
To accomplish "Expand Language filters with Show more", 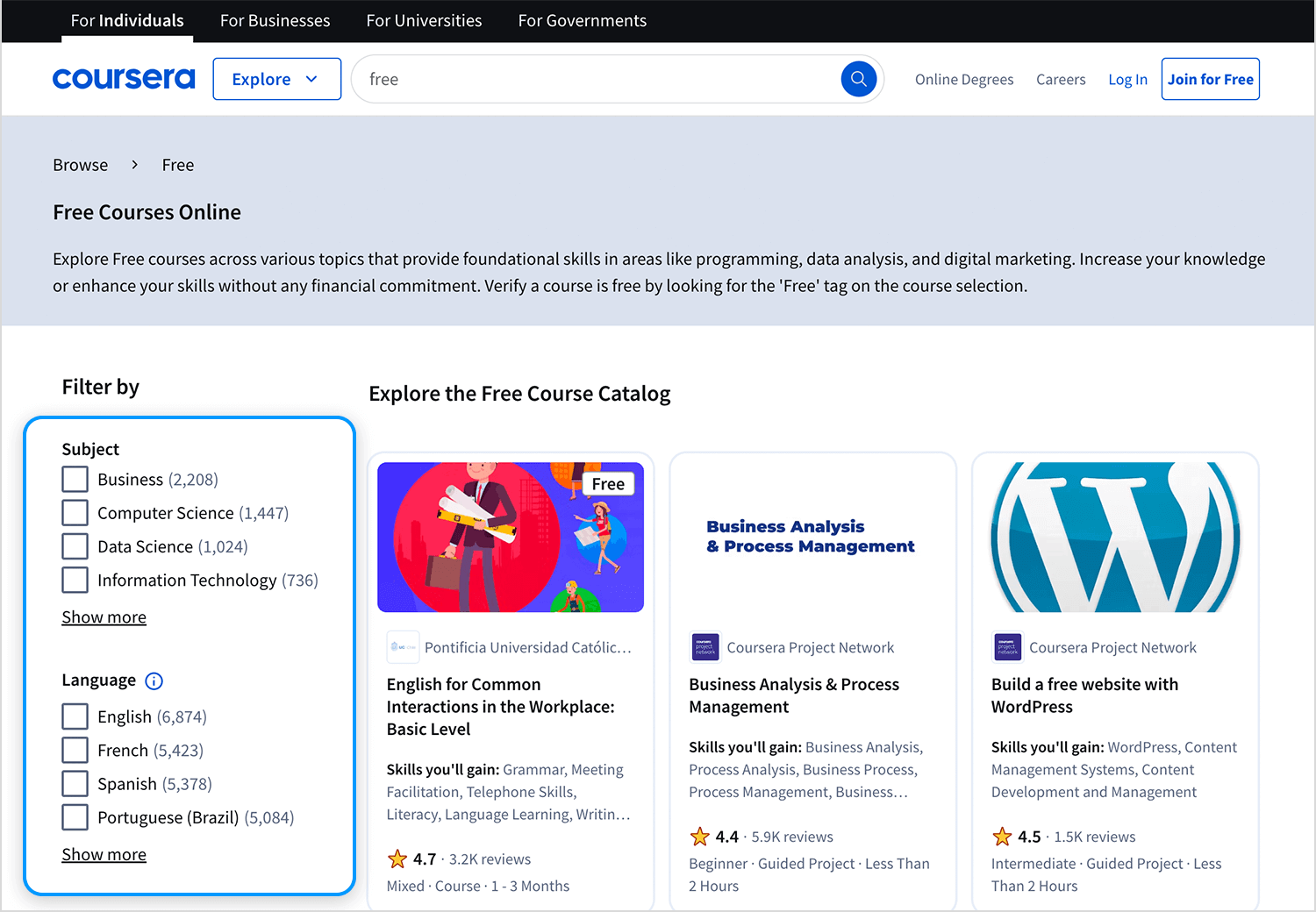I will 104,855.
